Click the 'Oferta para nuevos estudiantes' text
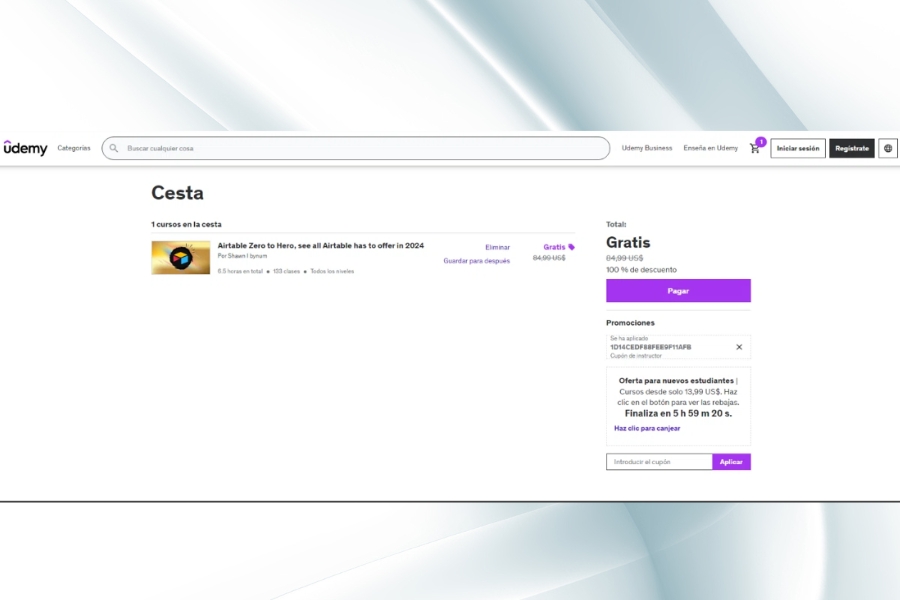Viewport: 900px width, 600px height. [676, 381]
